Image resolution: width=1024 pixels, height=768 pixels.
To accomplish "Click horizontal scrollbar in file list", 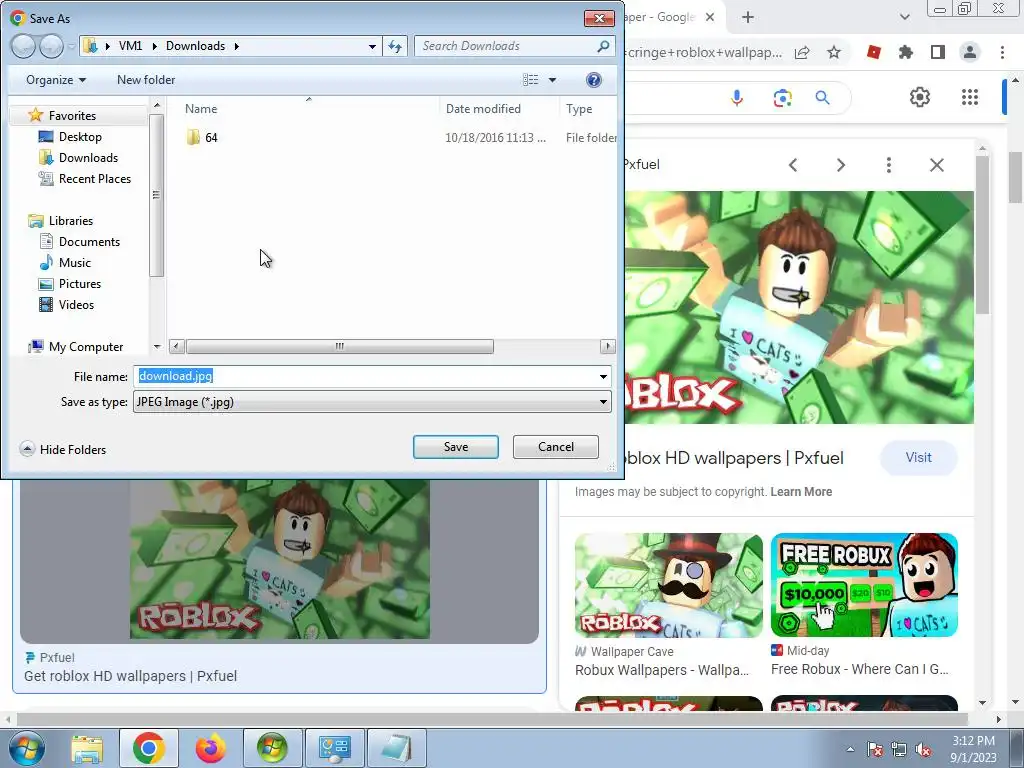I will point(340,346).
